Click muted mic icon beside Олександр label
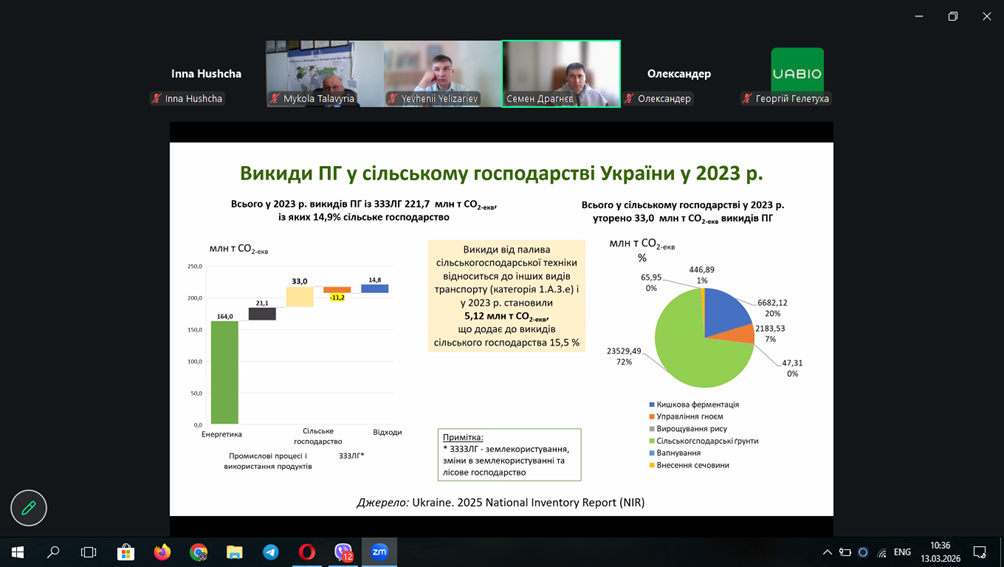1004x567 pixels. click(x=629, y=99)
